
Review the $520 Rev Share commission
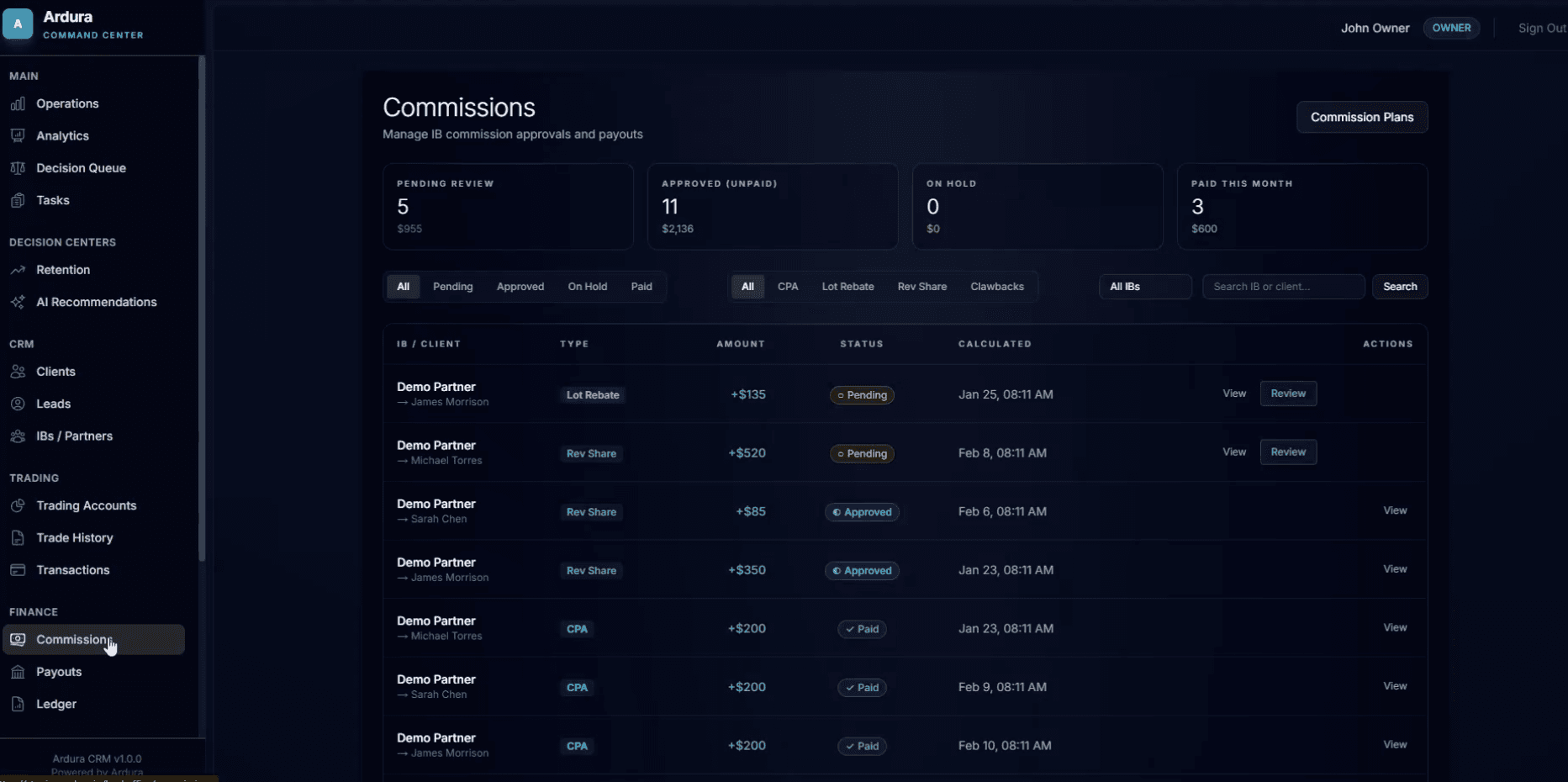tap(1288, 452)
